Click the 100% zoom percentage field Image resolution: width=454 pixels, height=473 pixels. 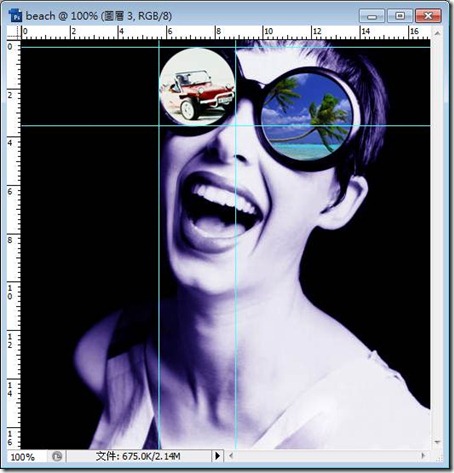[23, 456]
